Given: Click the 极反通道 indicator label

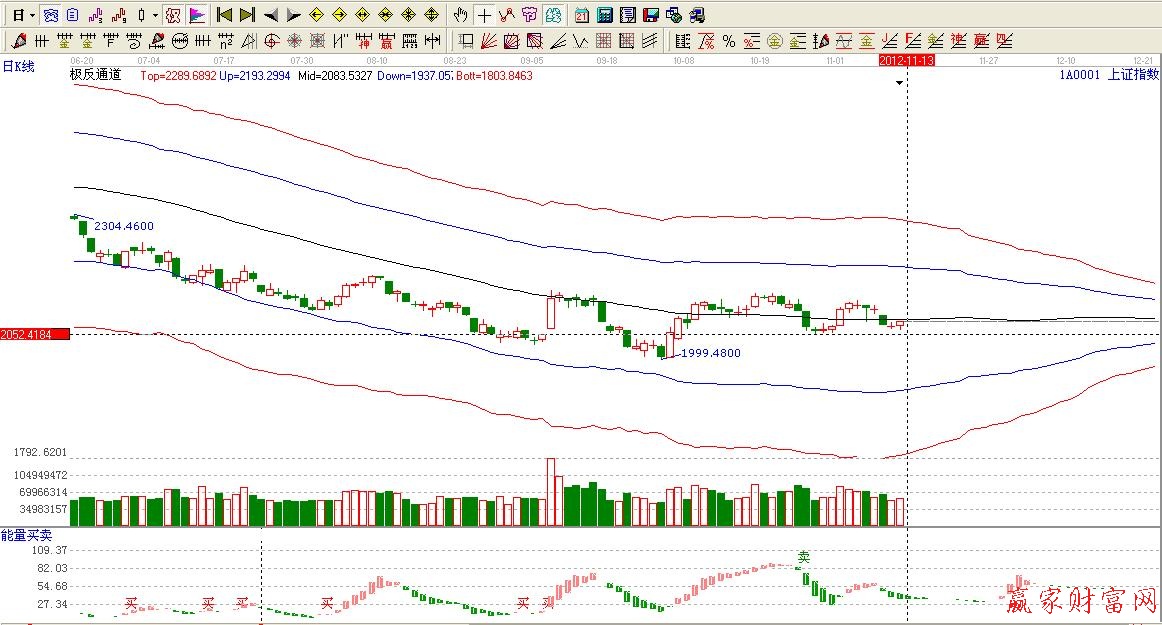Looking at the screenshot, I should [95, 75].
